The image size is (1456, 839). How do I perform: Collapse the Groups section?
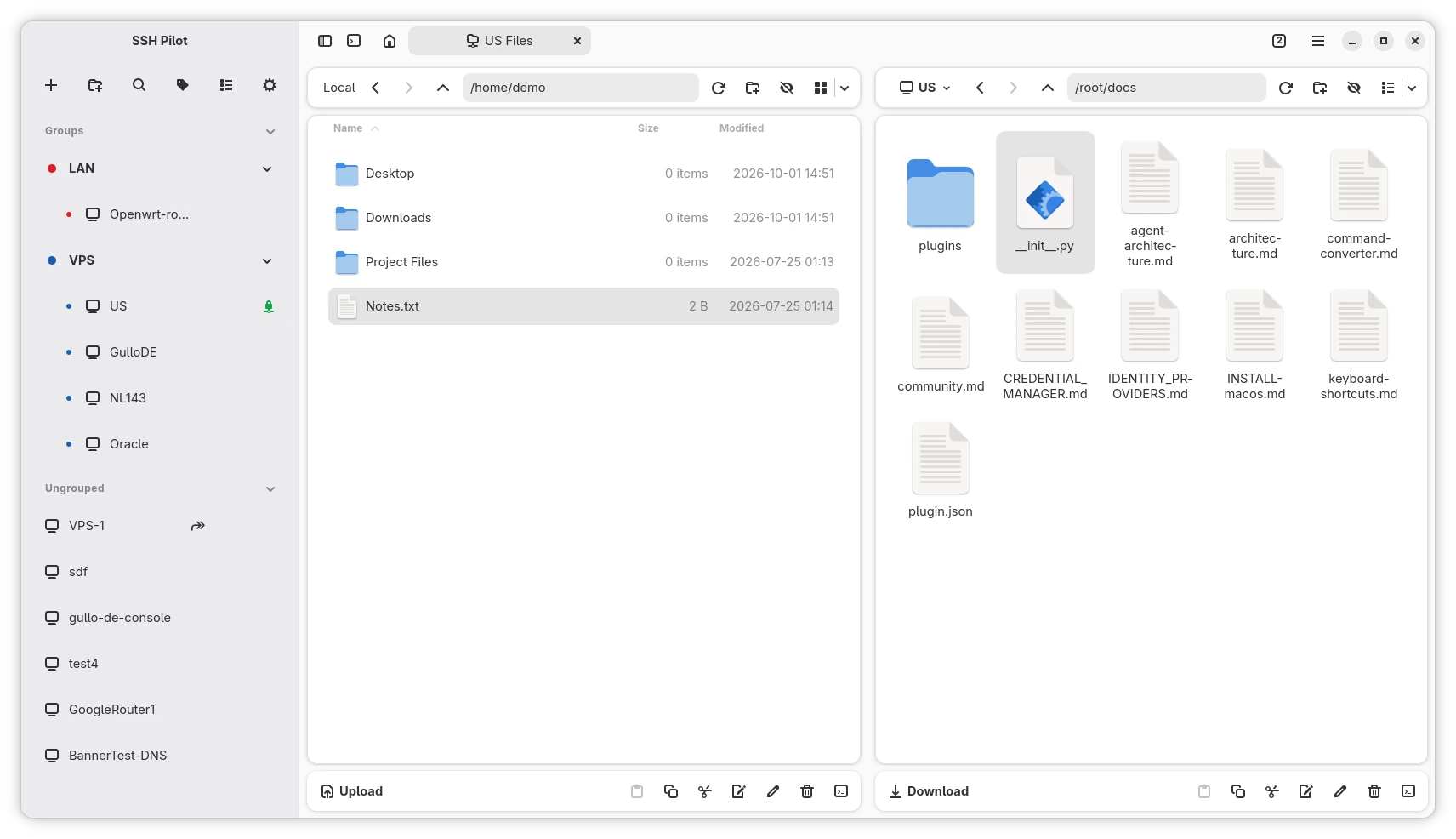click(270, 131)
